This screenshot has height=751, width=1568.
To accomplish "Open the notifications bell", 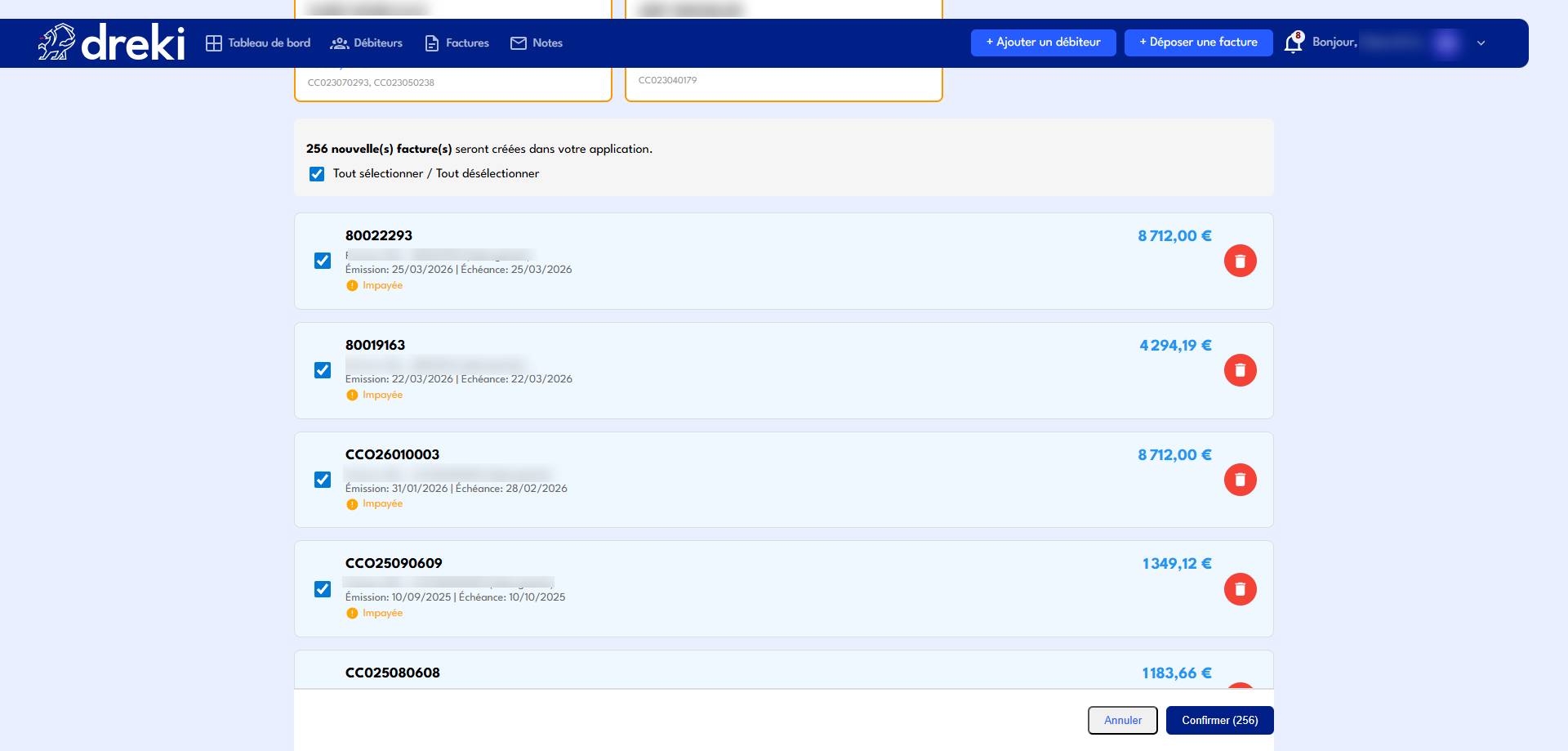I will [x=1293, y=42].
